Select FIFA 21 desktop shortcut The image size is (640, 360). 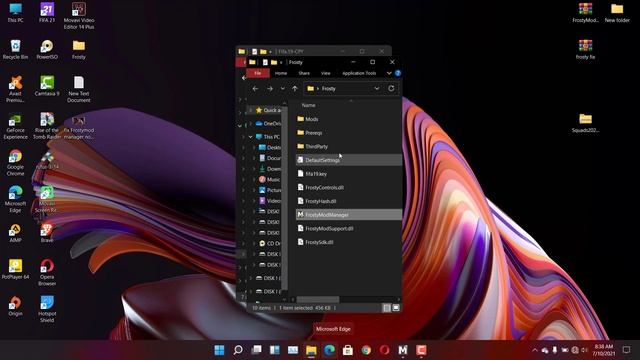coord(47,13)
